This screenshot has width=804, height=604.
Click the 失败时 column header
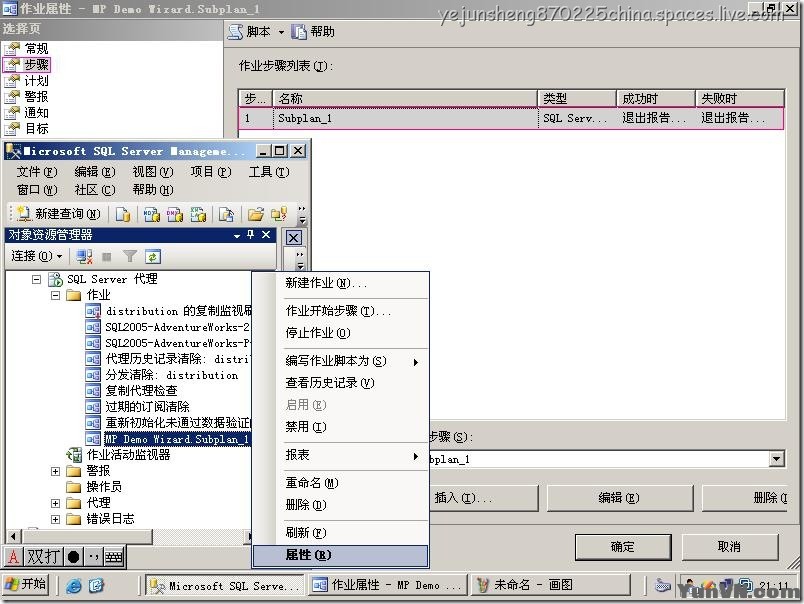click(739, 98)
